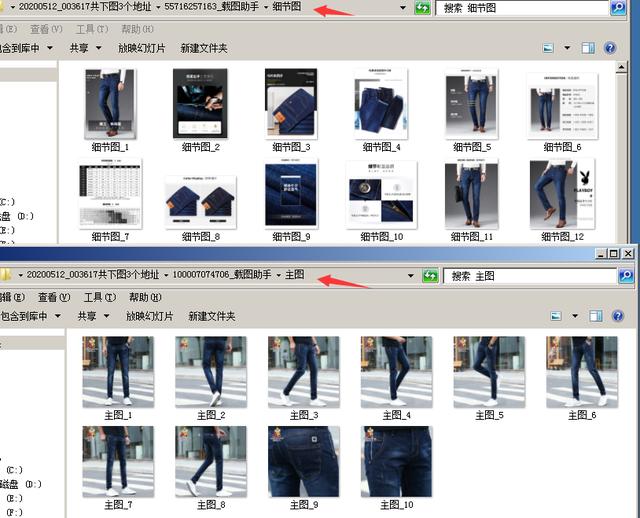Expand view options arrow in bottom window

575,316
